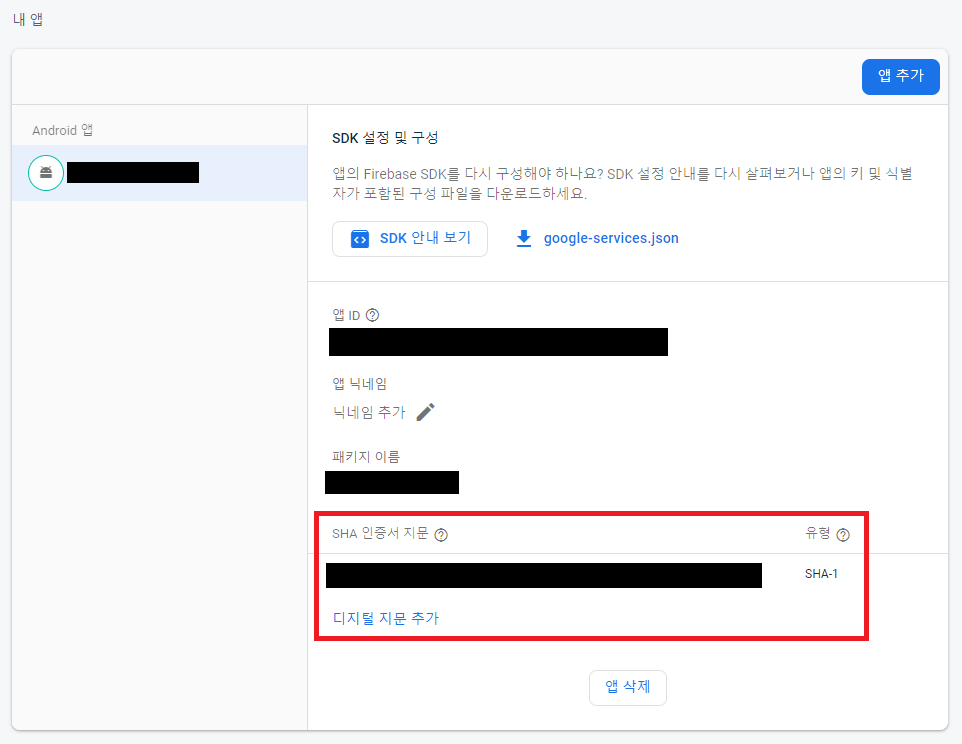Click the Android 앱 section label
Screen dimensions: 962x744
pos(63,130)
